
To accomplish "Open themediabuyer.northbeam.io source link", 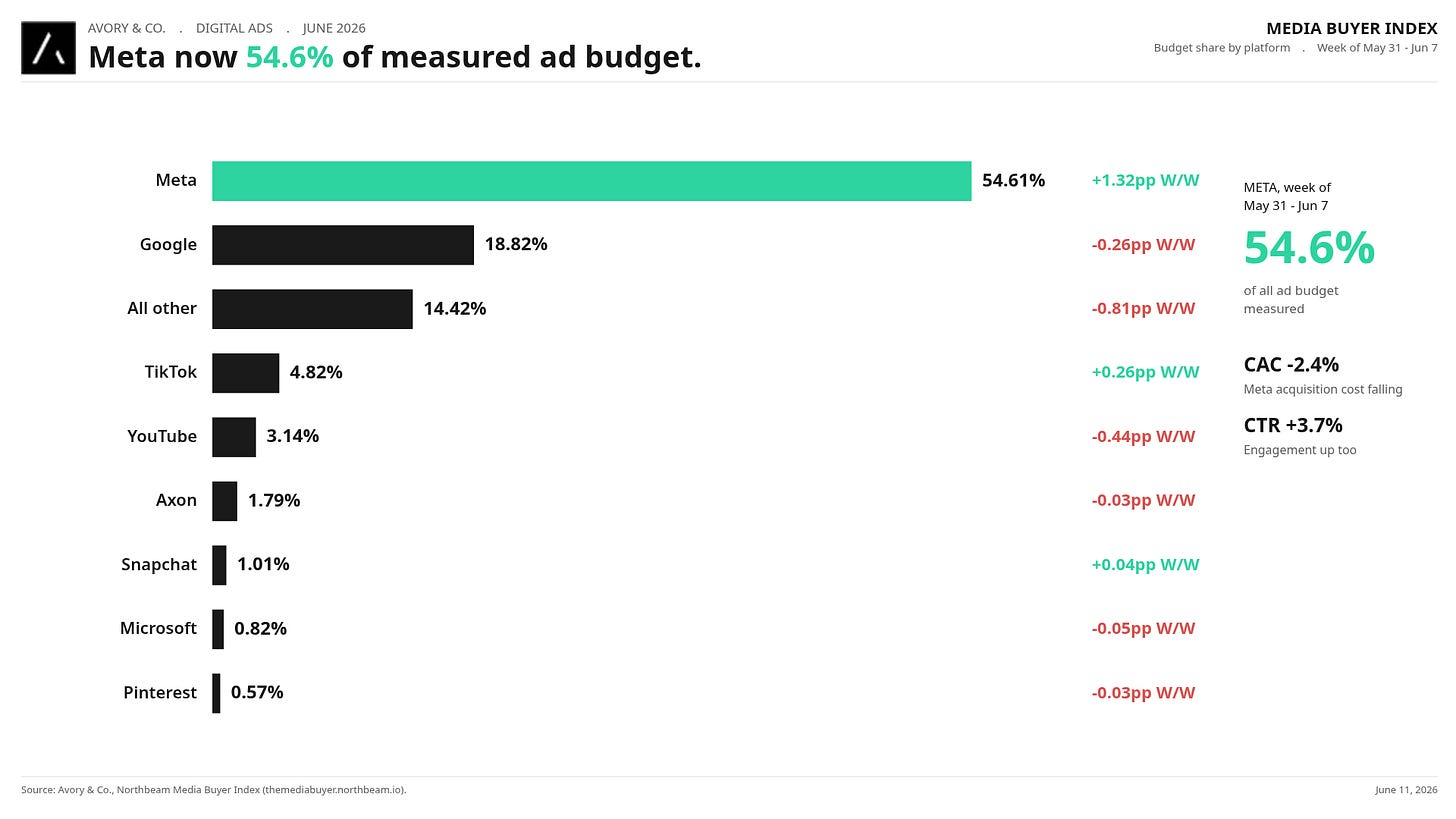I will coord(333,790).
